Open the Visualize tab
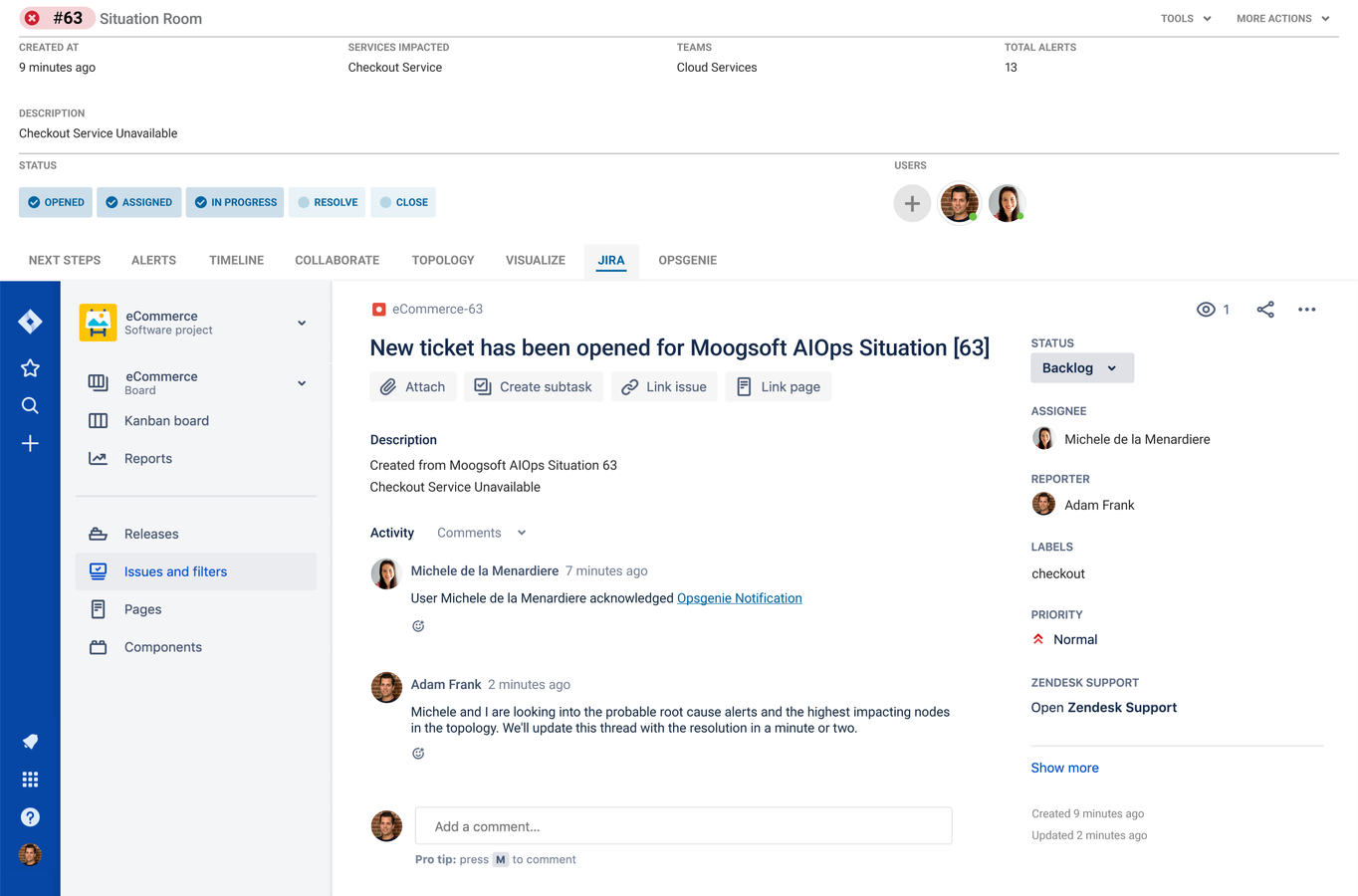Image resolution: width=1358 pixels, height=896 pixels. [x=536, y=261]
